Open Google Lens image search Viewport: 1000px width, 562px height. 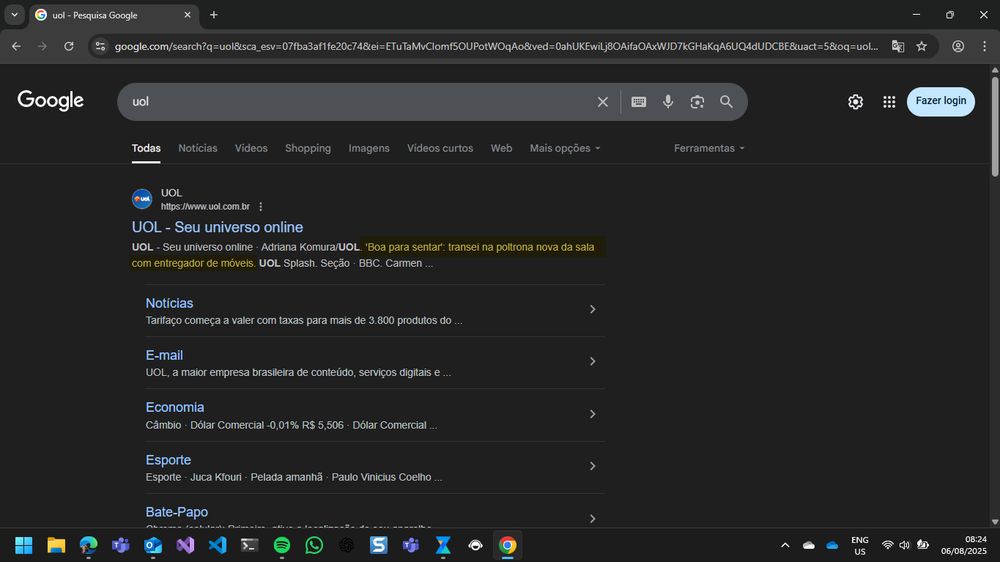[697, 101]
